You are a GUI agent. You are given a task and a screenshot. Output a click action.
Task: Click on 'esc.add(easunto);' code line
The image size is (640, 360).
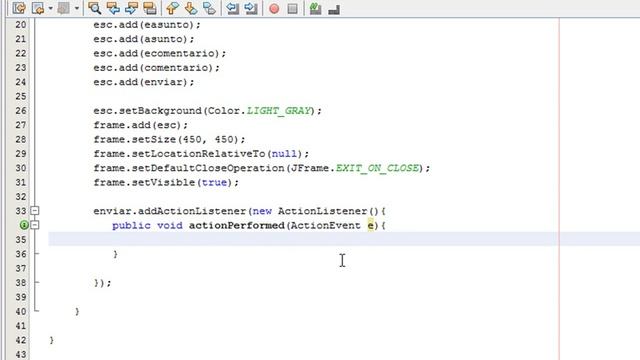click(147, 25)
